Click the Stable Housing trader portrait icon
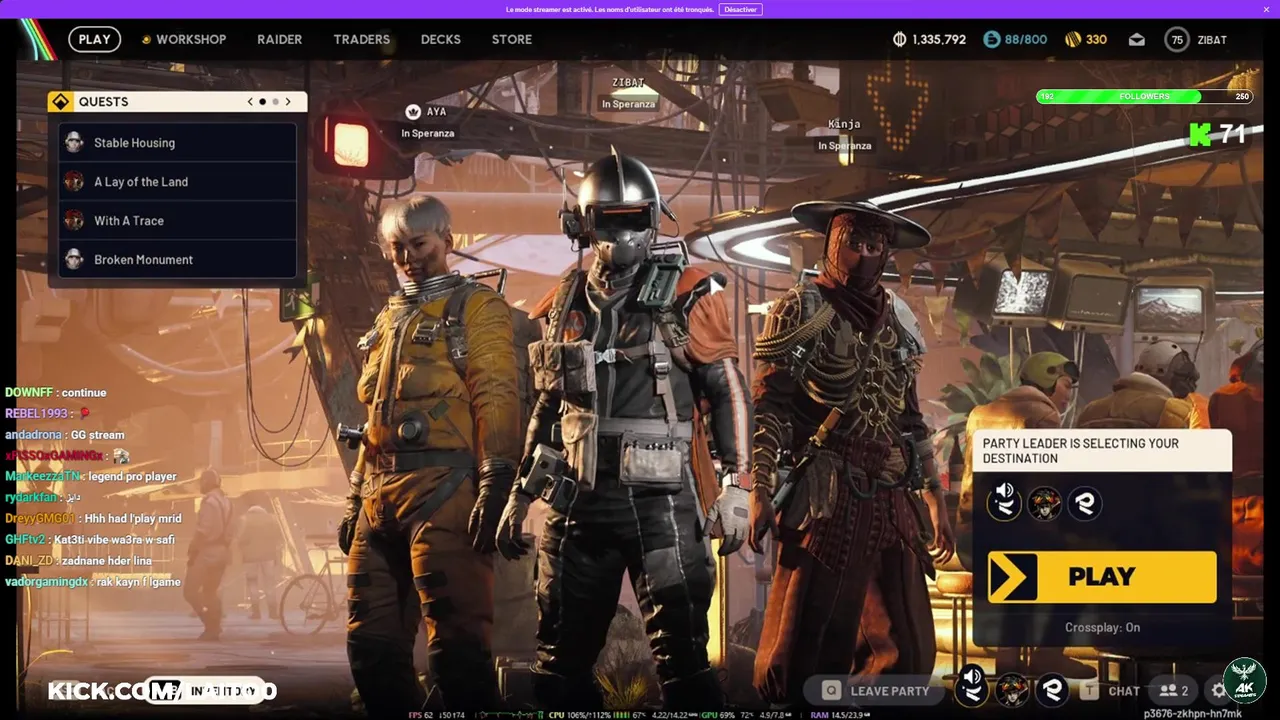1280x720 pixels. [x=74, y=143]
